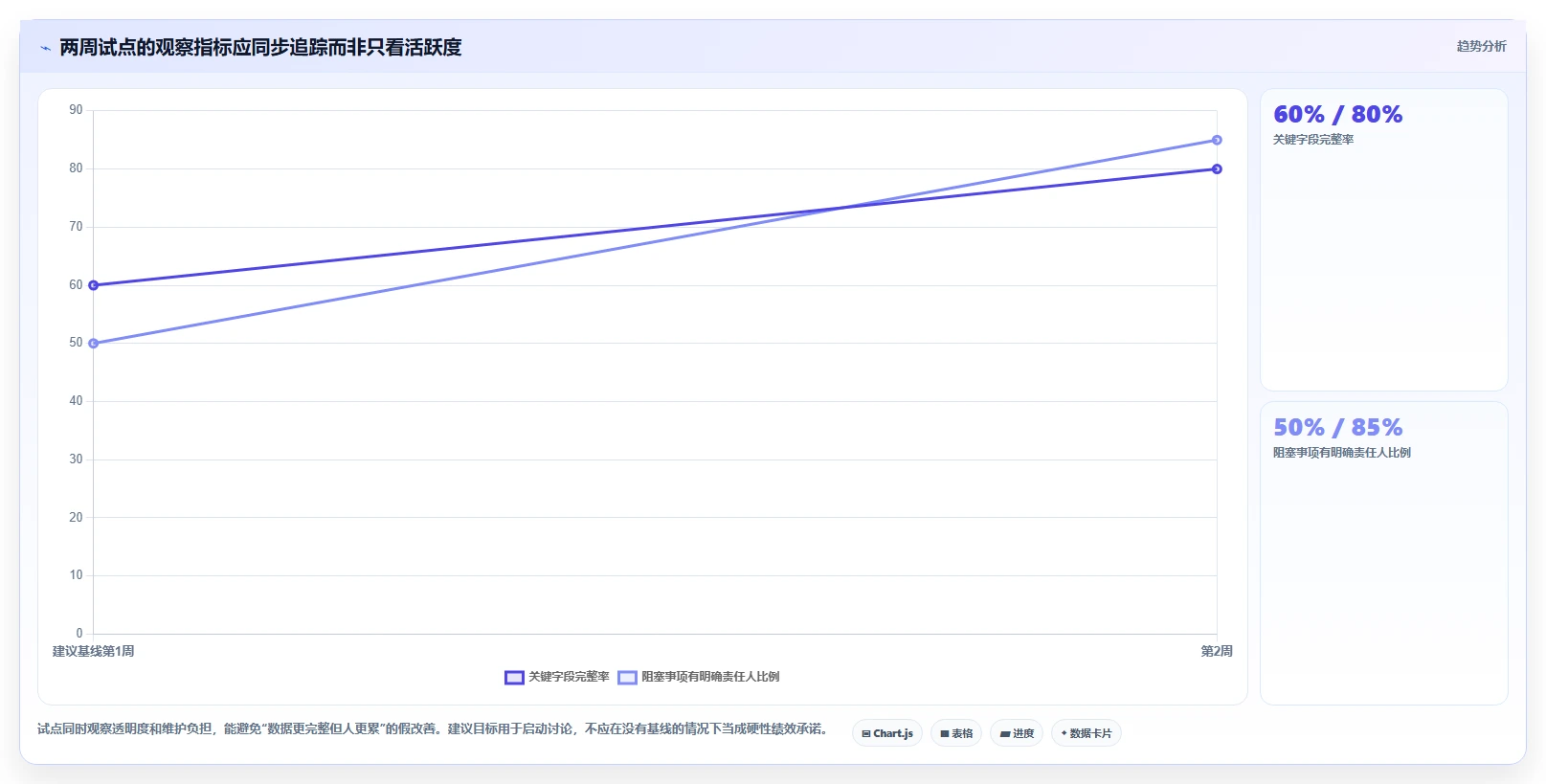The width and height of the screenshot is (1546, 784).
Task: Click the 0 value on the y-axis
Action: click(x=79, y=633)
